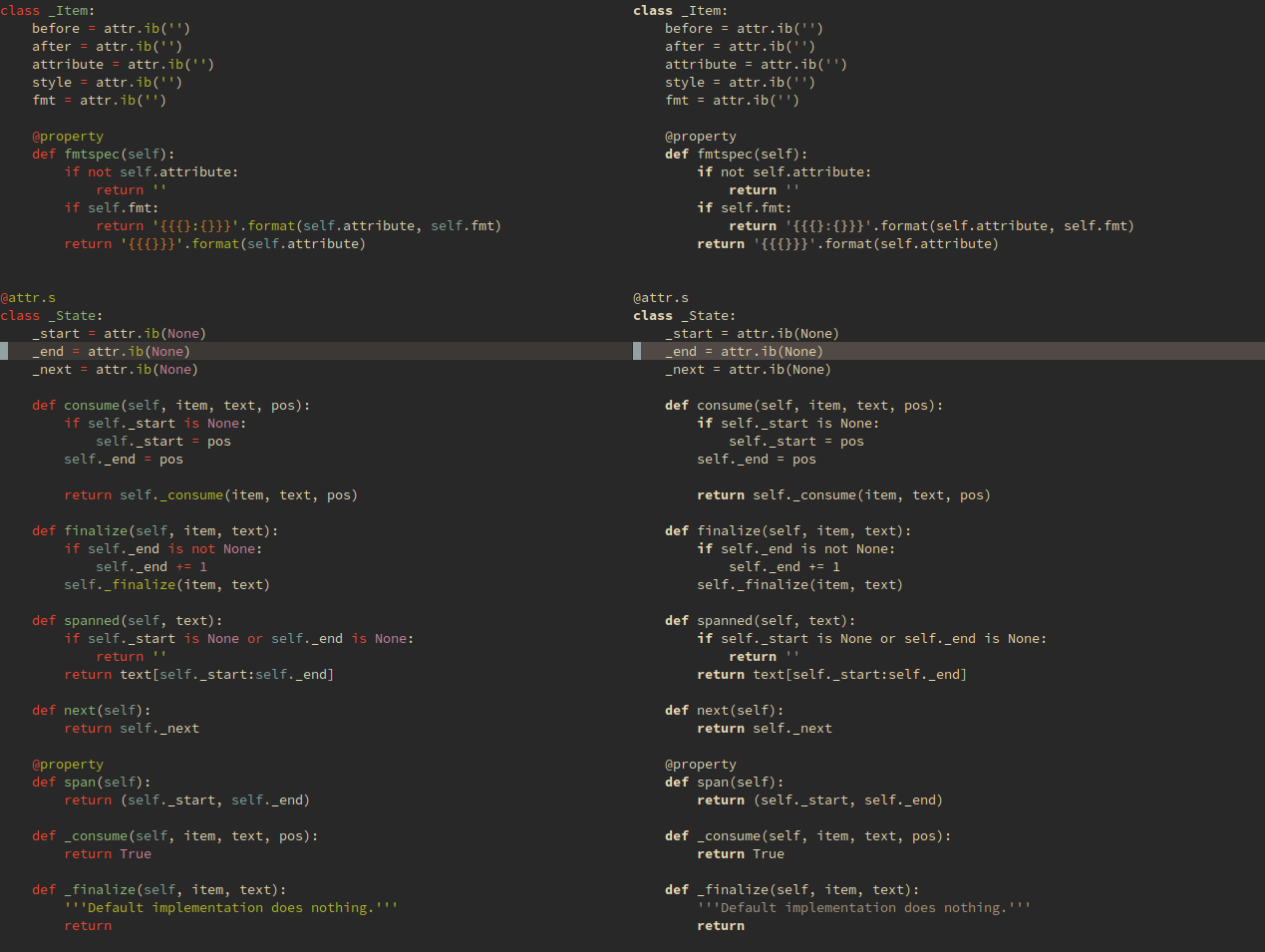Screen dimensions: 1265x952
Task: Click '_start = attr.ib(None)' in the left pane
Action: click(119, 334)
